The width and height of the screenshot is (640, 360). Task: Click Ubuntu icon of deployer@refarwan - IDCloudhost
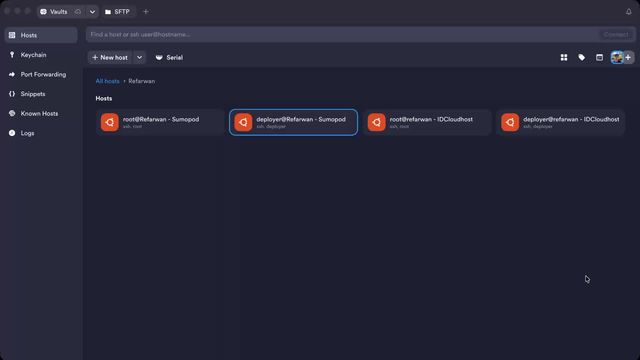click(510, 122)
